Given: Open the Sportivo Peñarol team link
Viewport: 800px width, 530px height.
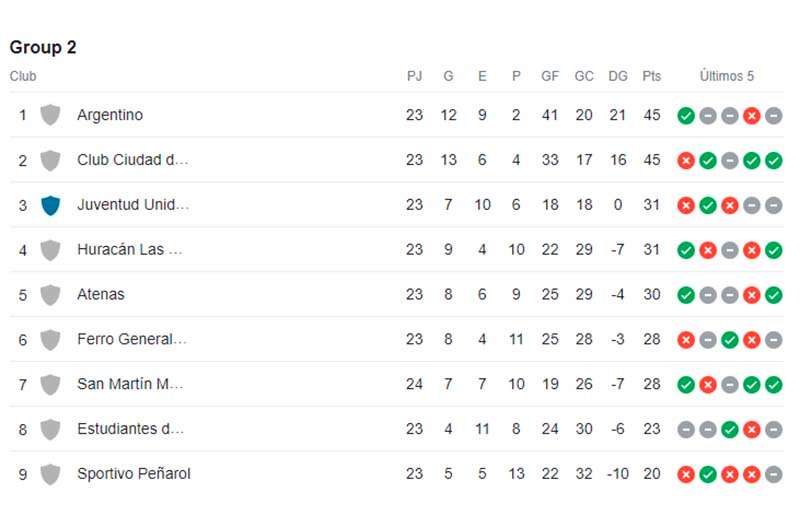Looking at the screenshot, I should tap(134, 473).
